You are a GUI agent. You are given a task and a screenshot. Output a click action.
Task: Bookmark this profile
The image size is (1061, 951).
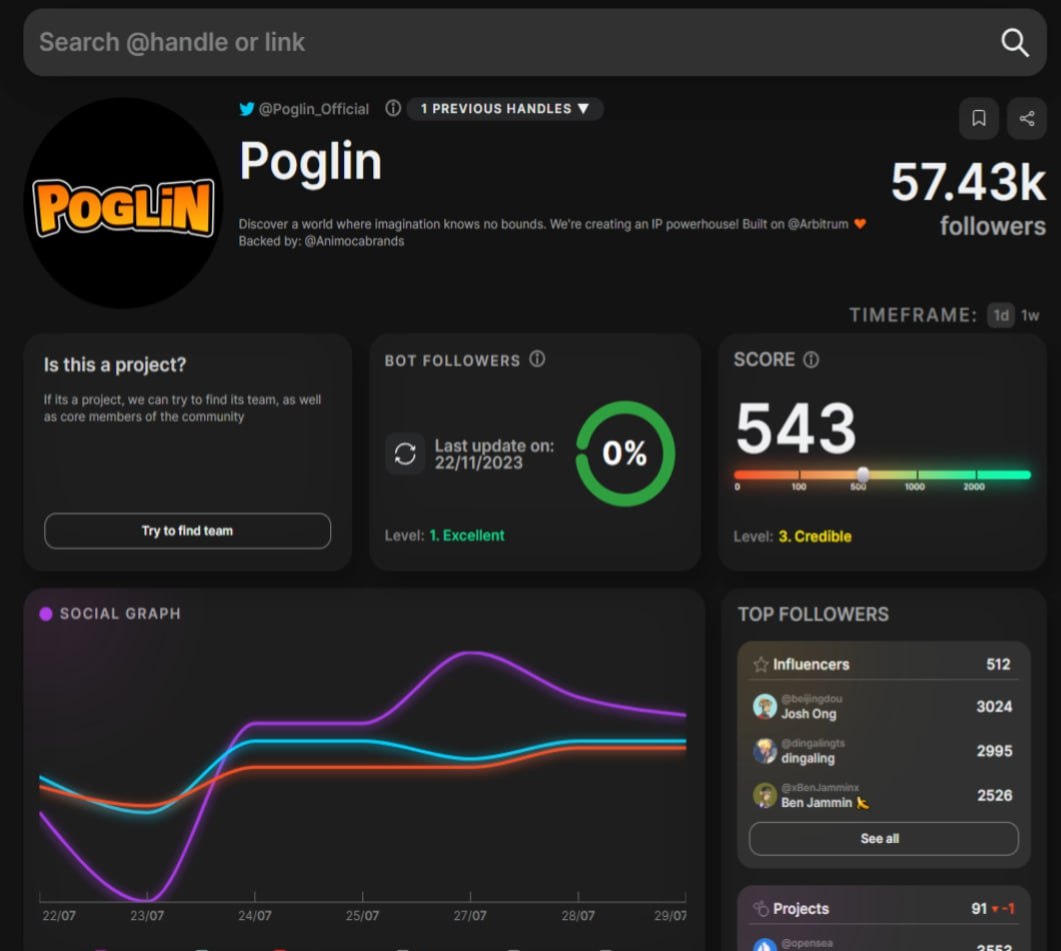(x=978, y=118)
